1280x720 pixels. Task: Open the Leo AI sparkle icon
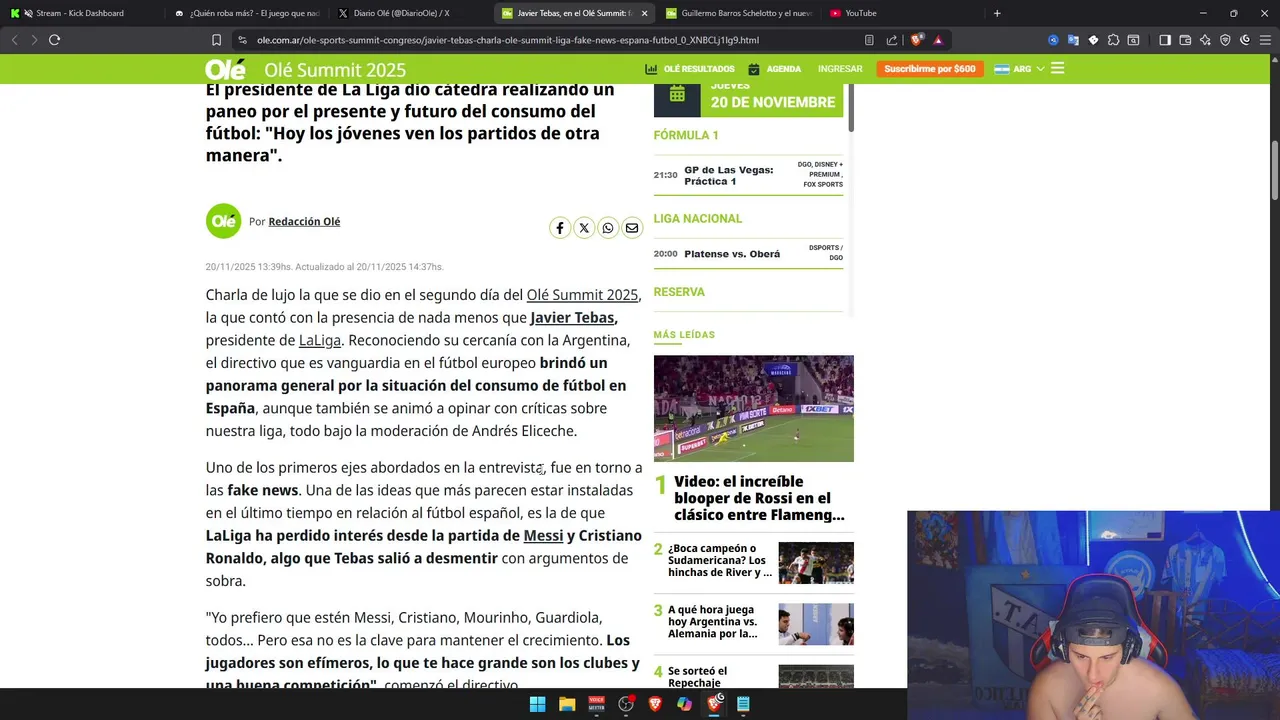click(1205, 40)
